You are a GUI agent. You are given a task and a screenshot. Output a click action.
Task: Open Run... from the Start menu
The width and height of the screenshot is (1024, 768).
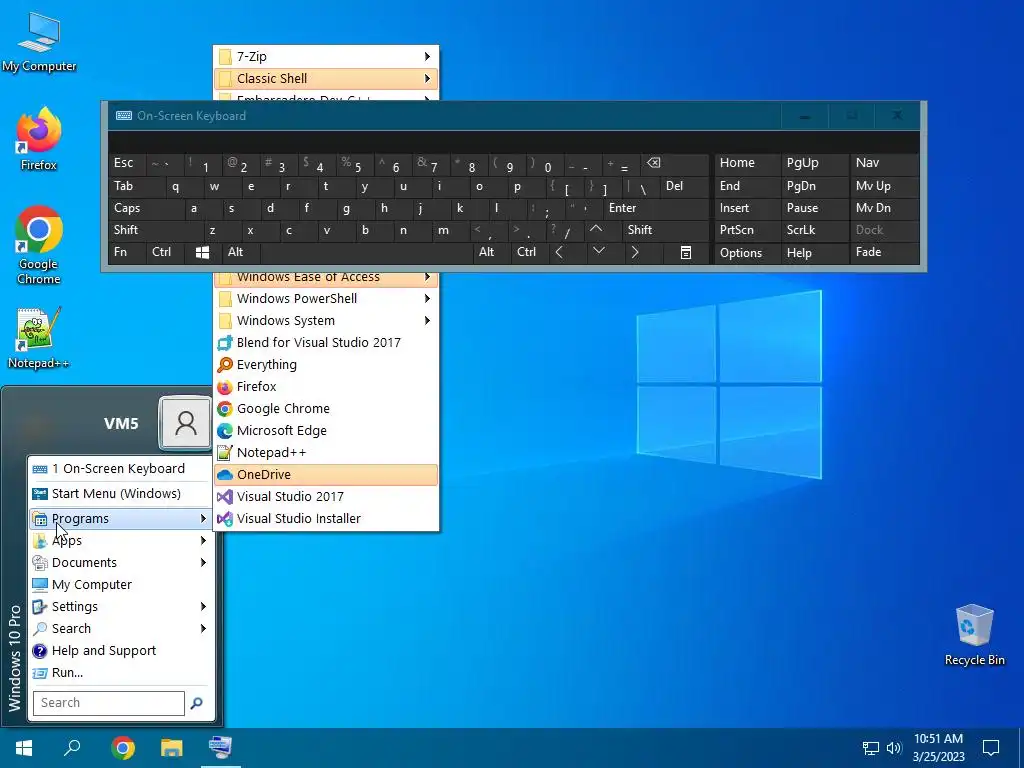[121, 673]
